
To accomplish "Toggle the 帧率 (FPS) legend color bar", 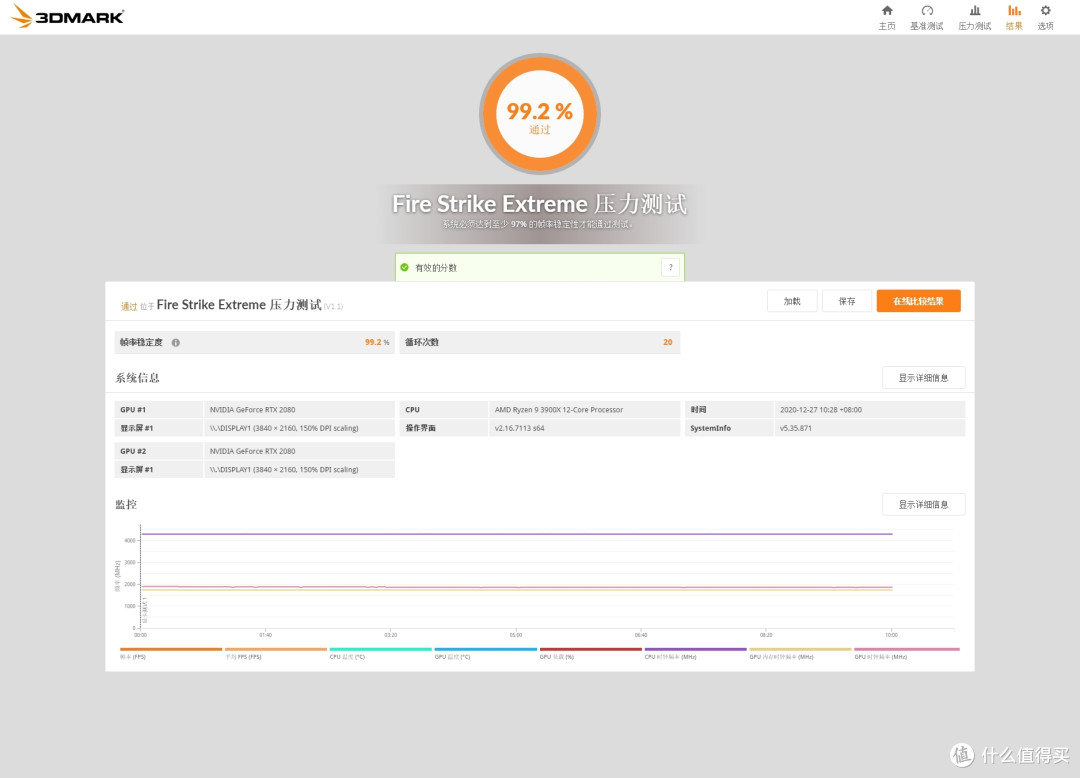I will pos(171,649).
